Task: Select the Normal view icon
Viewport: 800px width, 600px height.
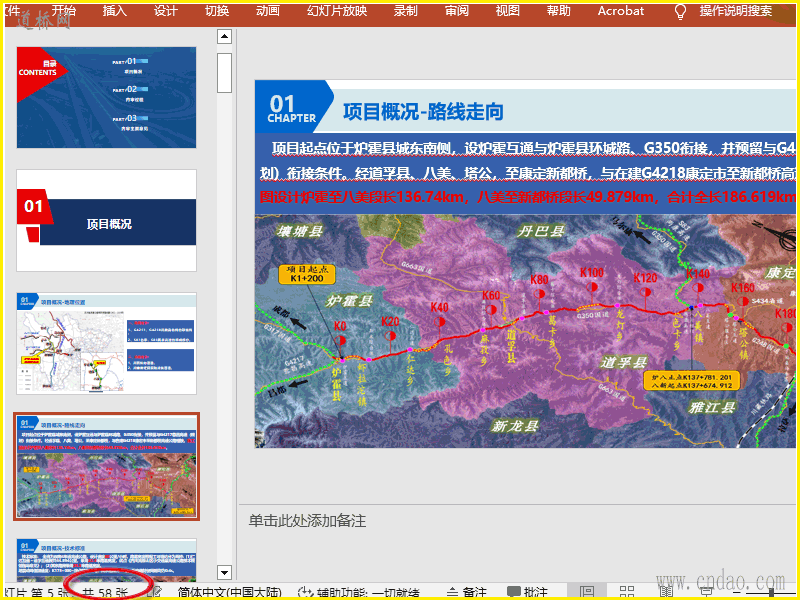Action: (587, 592)
